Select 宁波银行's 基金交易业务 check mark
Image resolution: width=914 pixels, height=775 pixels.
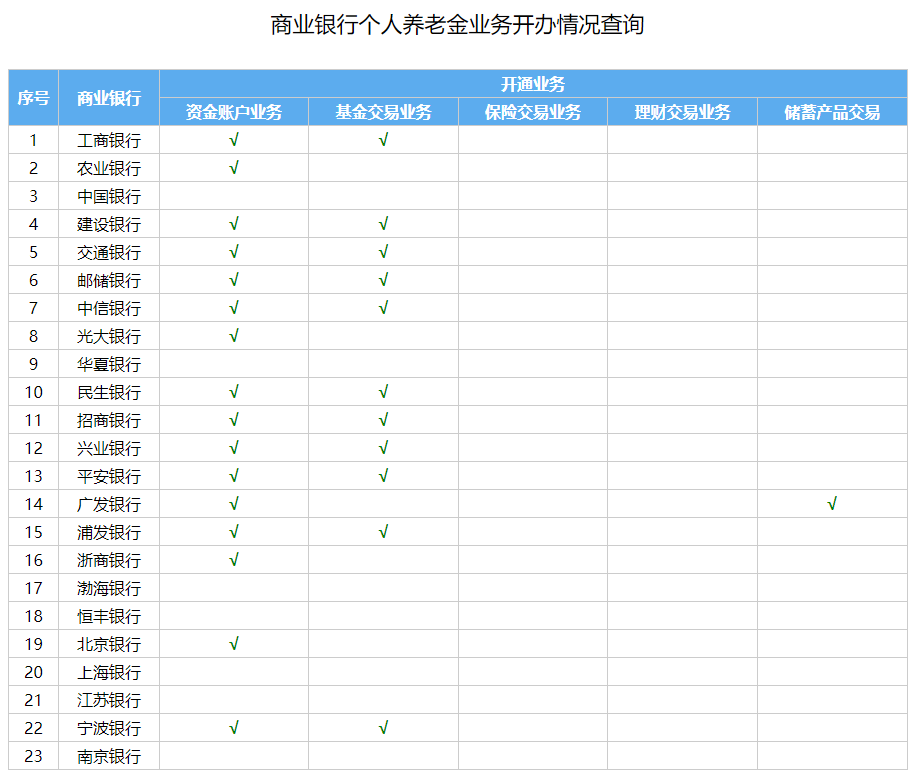(x=384, y=727)
